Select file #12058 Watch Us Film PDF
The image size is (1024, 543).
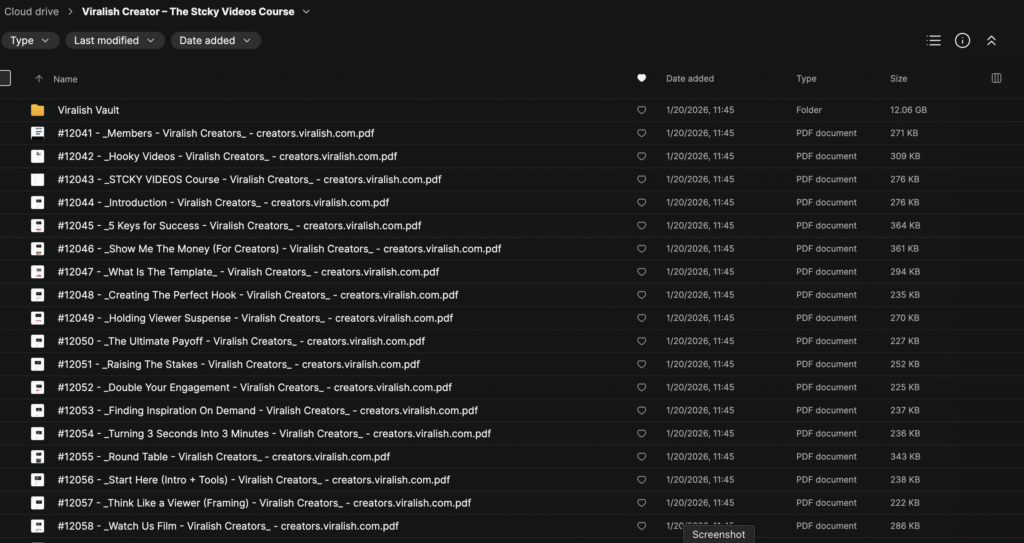pyautogui.click(x=228, y=526)
